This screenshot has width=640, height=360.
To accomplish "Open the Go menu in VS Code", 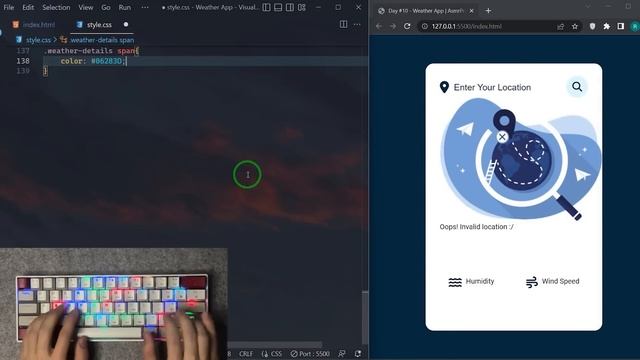I will point(106,7).
